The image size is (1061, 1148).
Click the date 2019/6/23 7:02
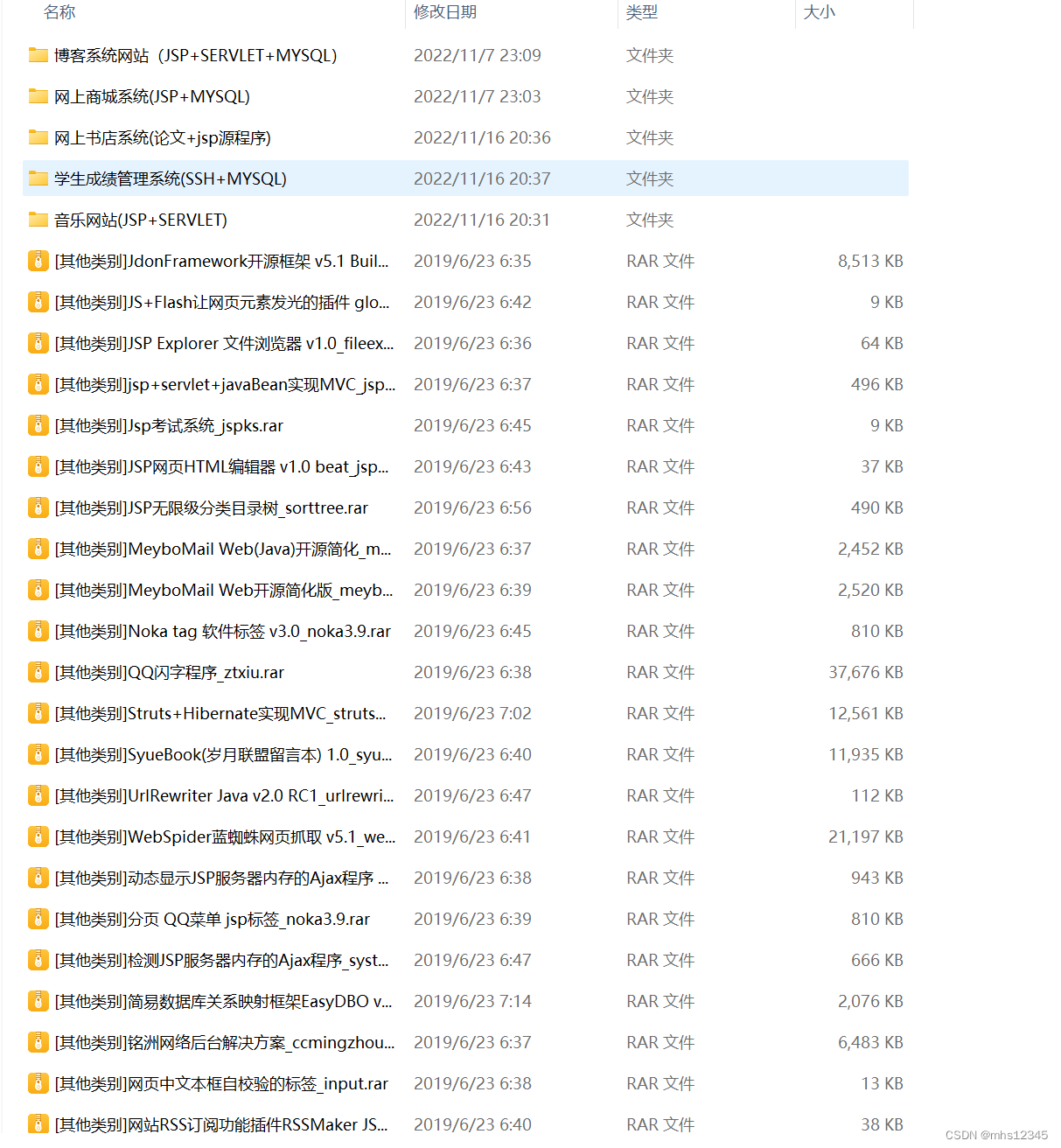point(472,713)
